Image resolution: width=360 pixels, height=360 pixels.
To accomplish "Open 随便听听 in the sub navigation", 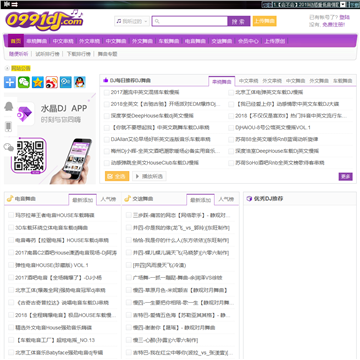I will click(19, 54).
